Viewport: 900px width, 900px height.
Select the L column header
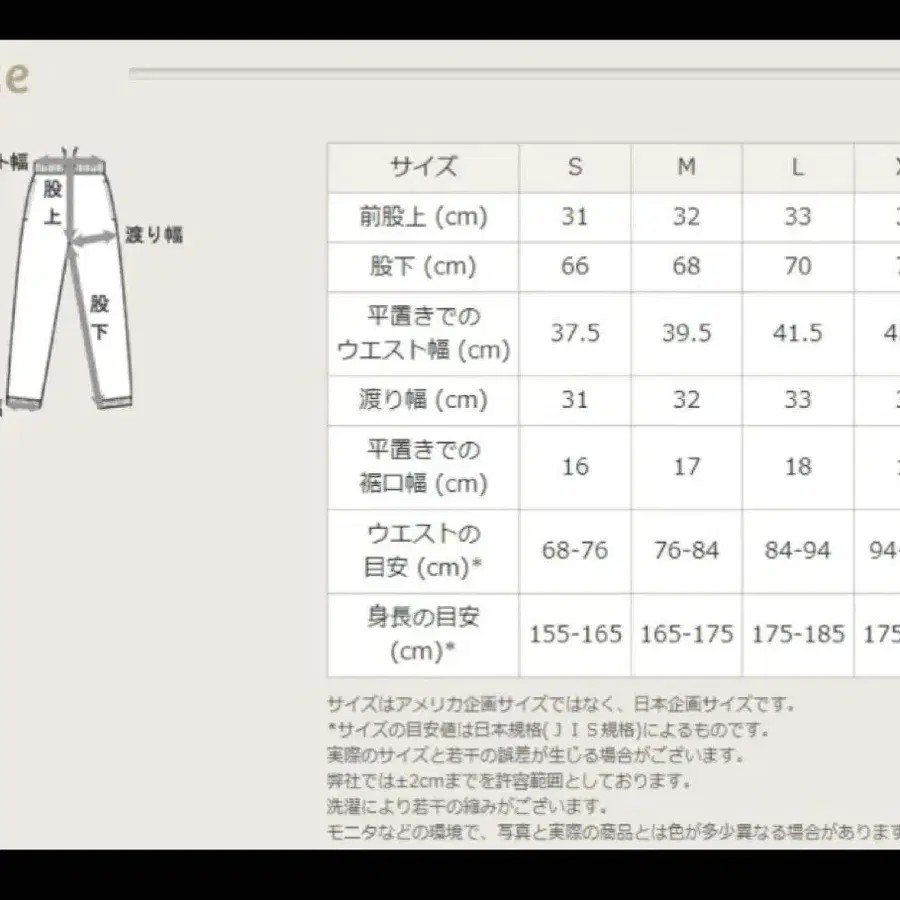(798, 167)
